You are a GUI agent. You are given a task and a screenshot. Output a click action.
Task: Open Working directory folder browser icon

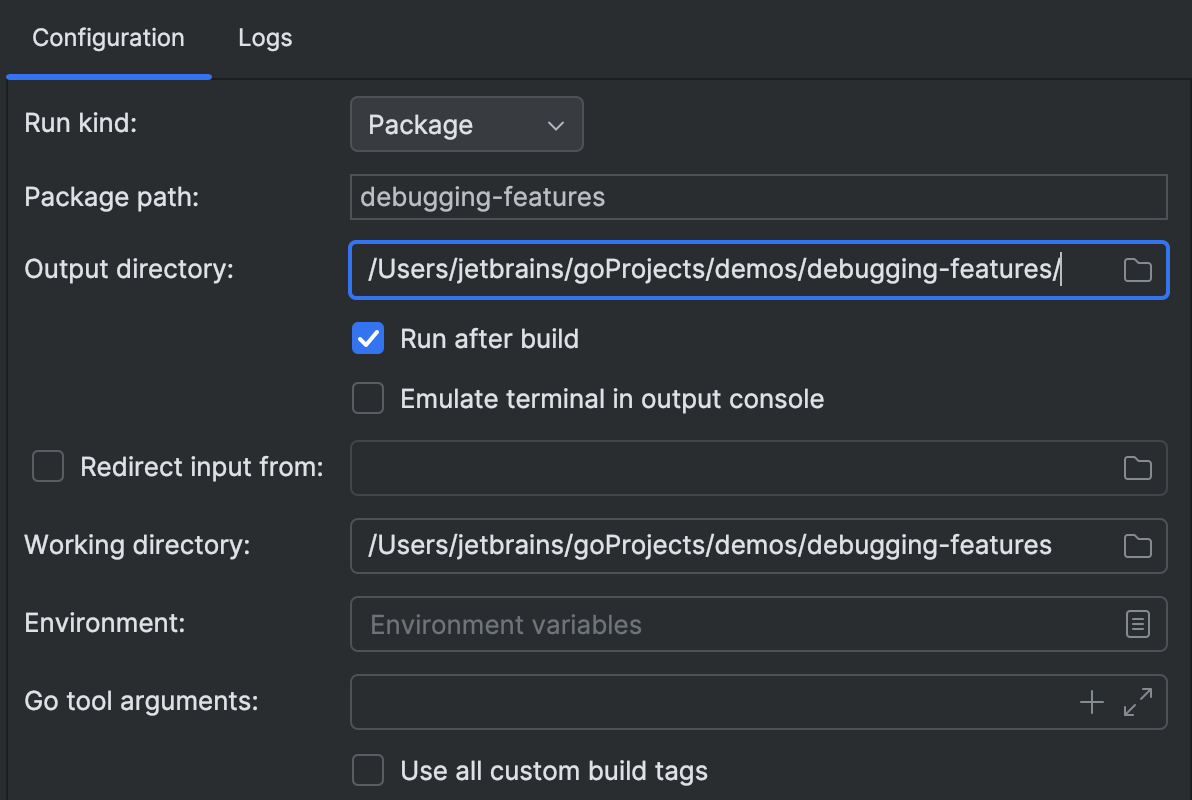[x=1137, y=546]
